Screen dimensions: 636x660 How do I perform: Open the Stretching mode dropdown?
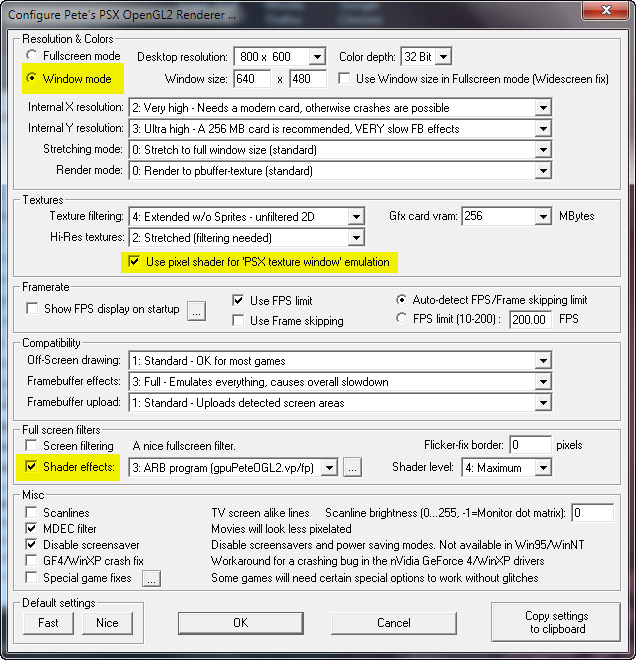(x=340, y=150)
